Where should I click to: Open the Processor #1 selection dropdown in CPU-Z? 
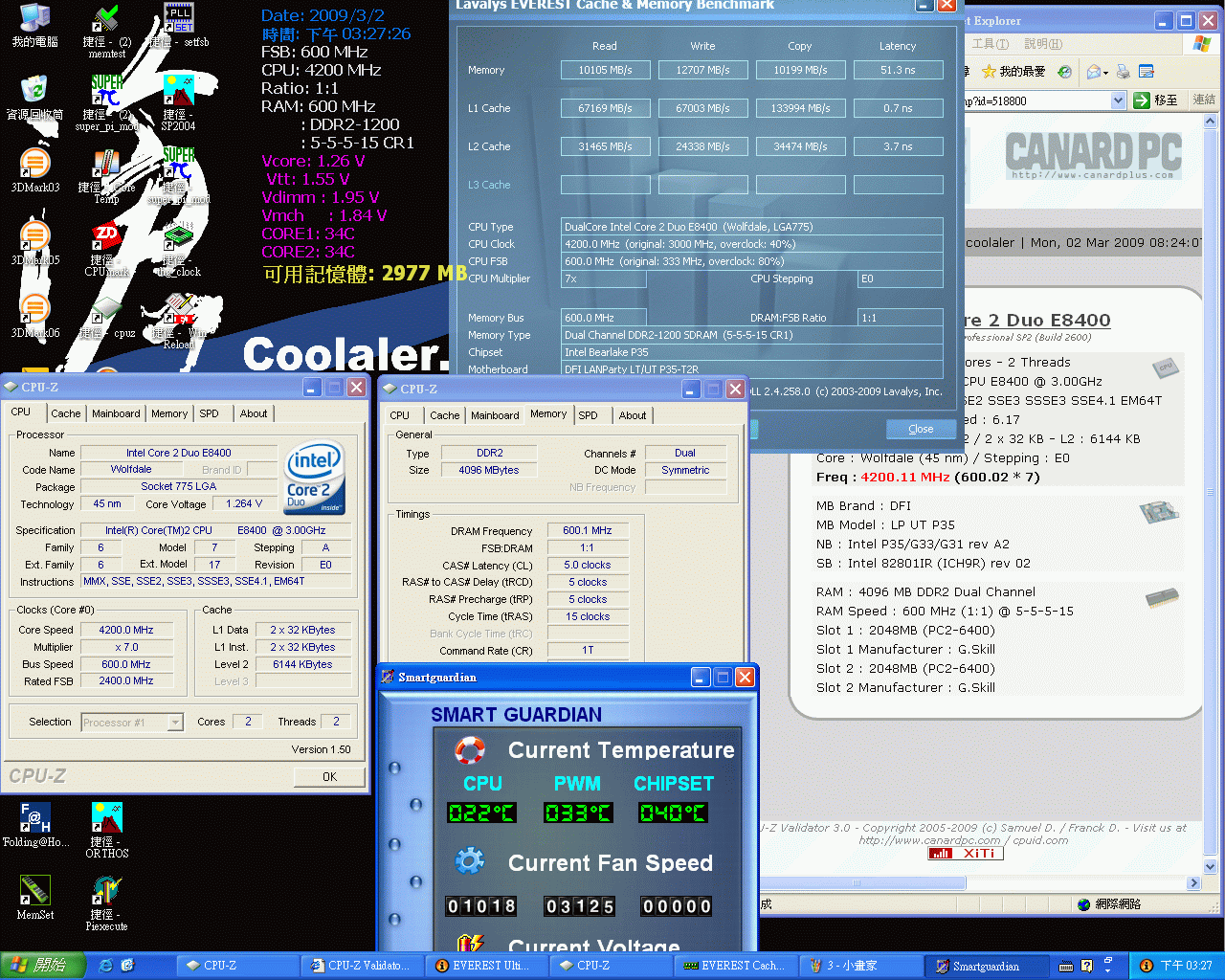175,723
